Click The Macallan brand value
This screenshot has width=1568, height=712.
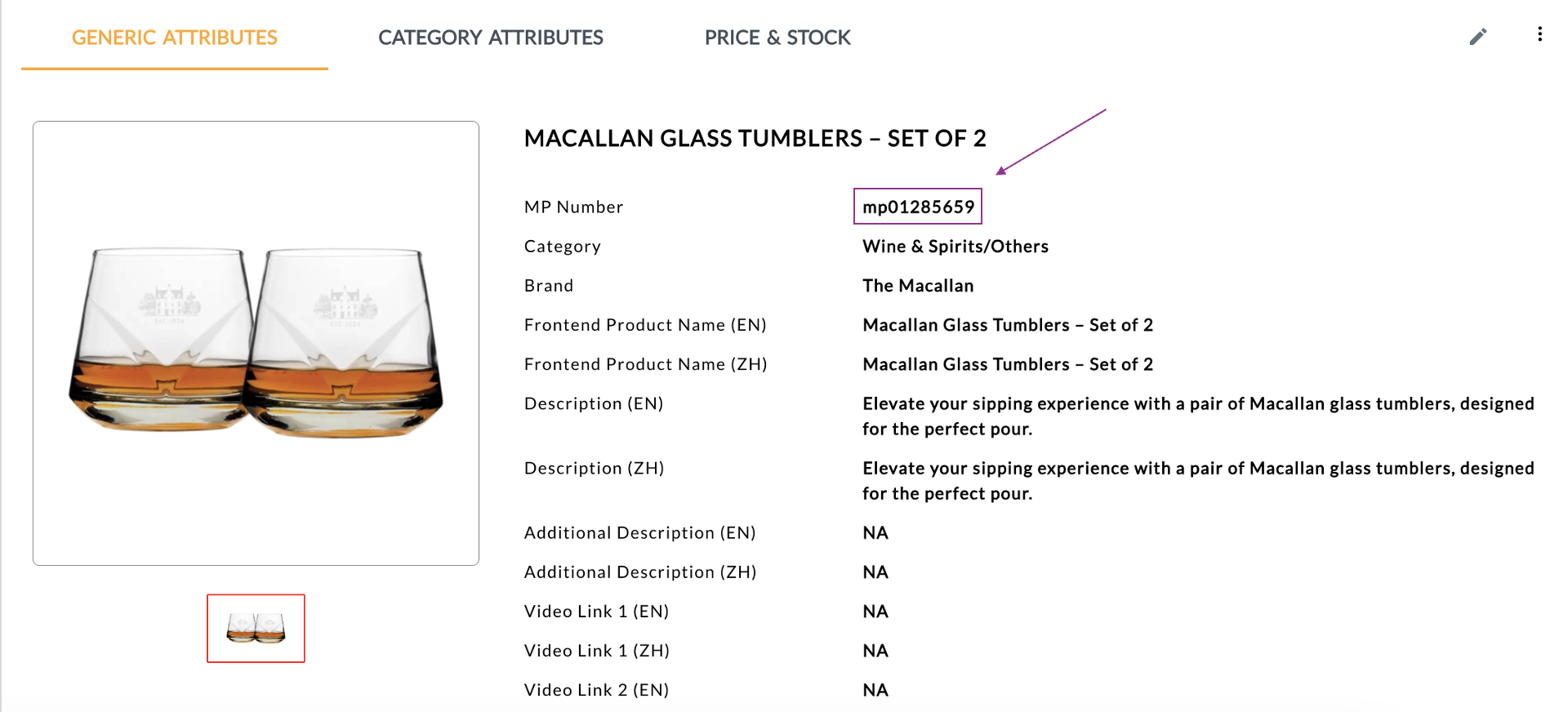pyautogui.click(x=918, y=286)
